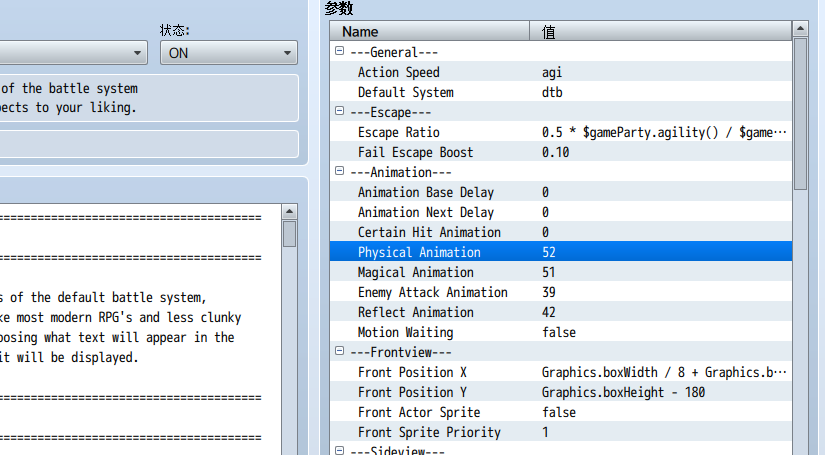Collapse the ---Animation--- parameter group
The width and height of the screenshot is (825, 455).
[339, 171]
